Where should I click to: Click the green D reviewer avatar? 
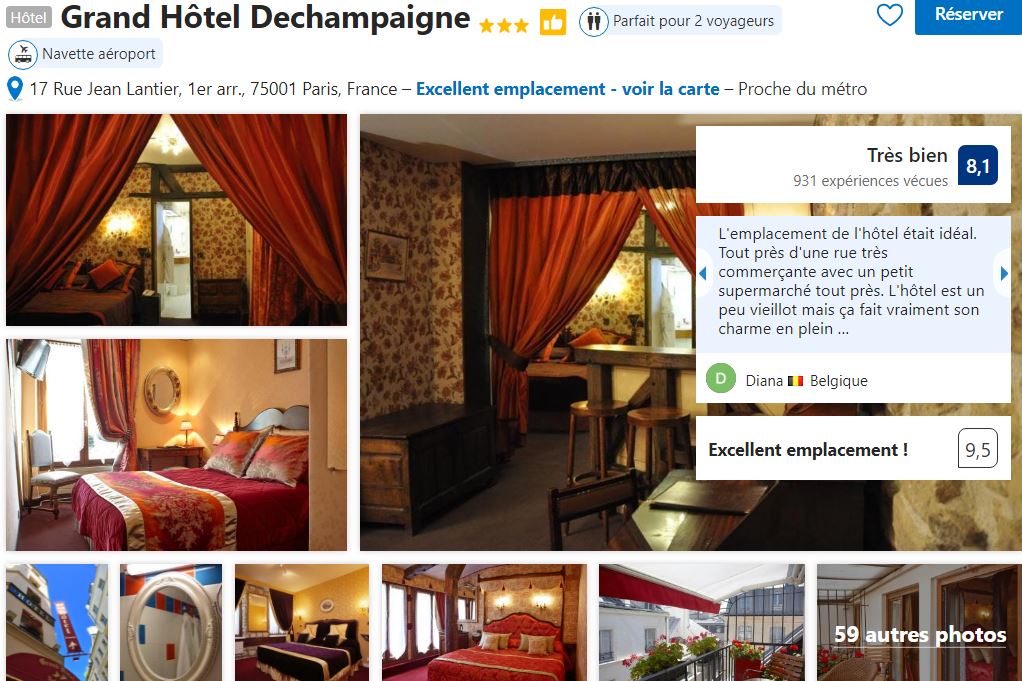pos(721,379)
